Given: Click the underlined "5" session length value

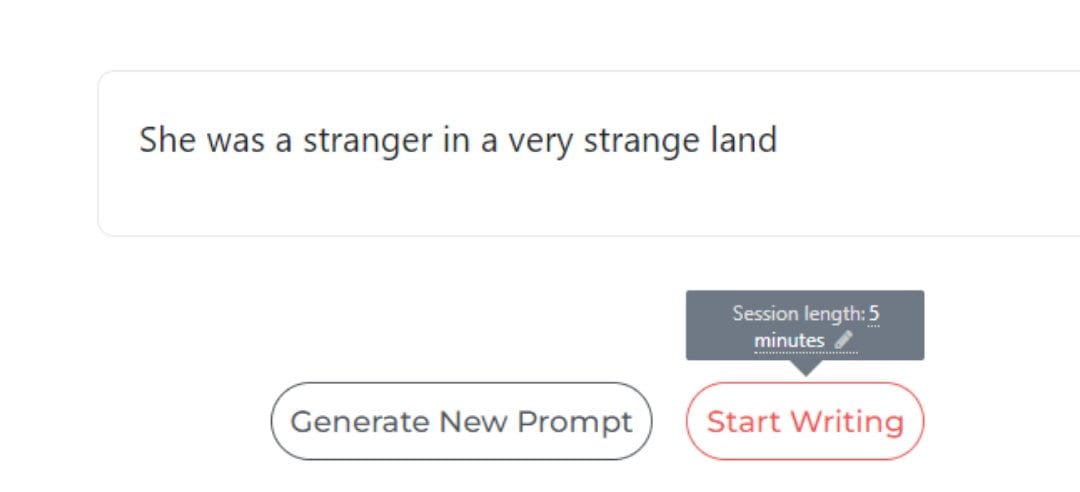Looking at the screenshot, I should [873, 314].
